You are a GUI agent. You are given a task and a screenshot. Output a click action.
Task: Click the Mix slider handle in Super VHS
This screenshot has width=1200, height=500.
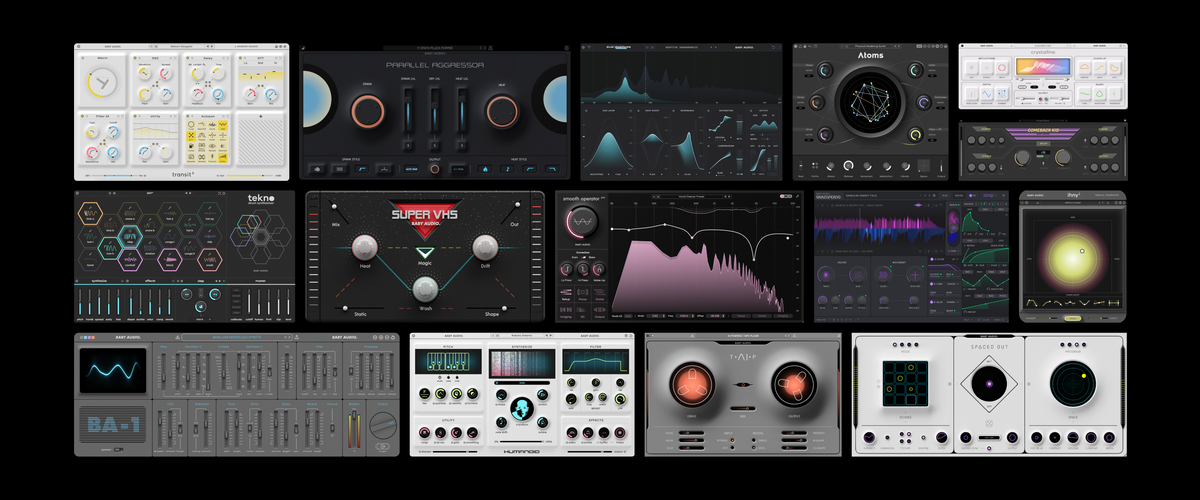(x=334, y=207)
